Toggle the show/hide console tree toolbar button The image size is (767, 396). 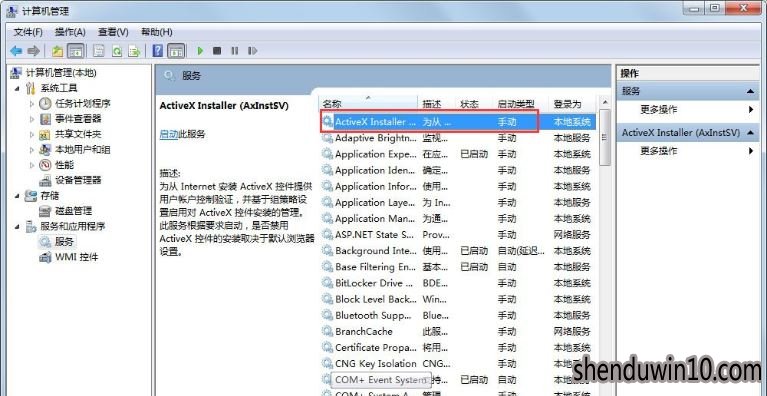pos(75,51)
